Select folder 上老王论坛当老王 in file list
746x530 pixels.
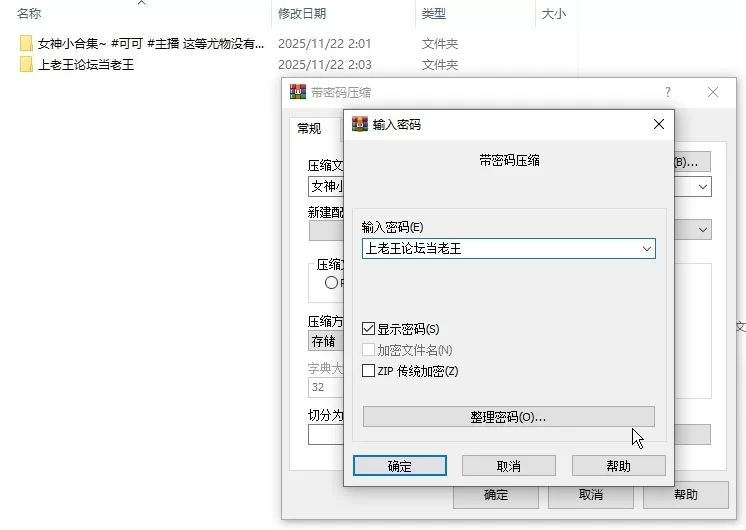[86, 64]
